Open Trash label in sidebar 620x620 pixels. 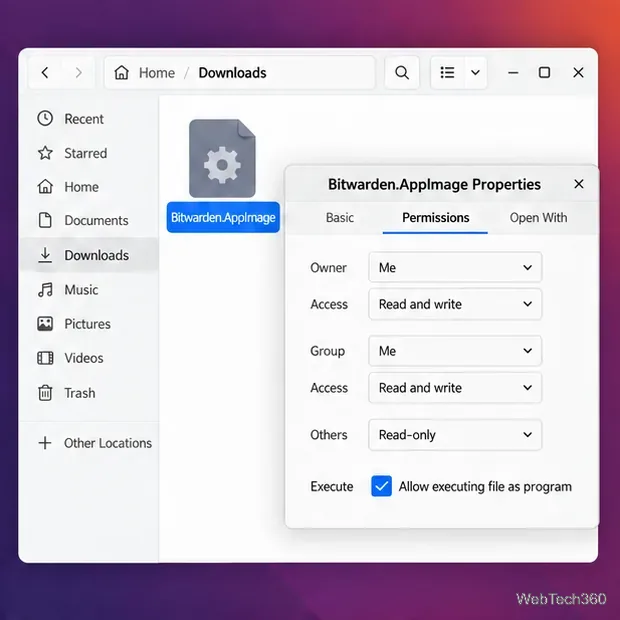80,393
